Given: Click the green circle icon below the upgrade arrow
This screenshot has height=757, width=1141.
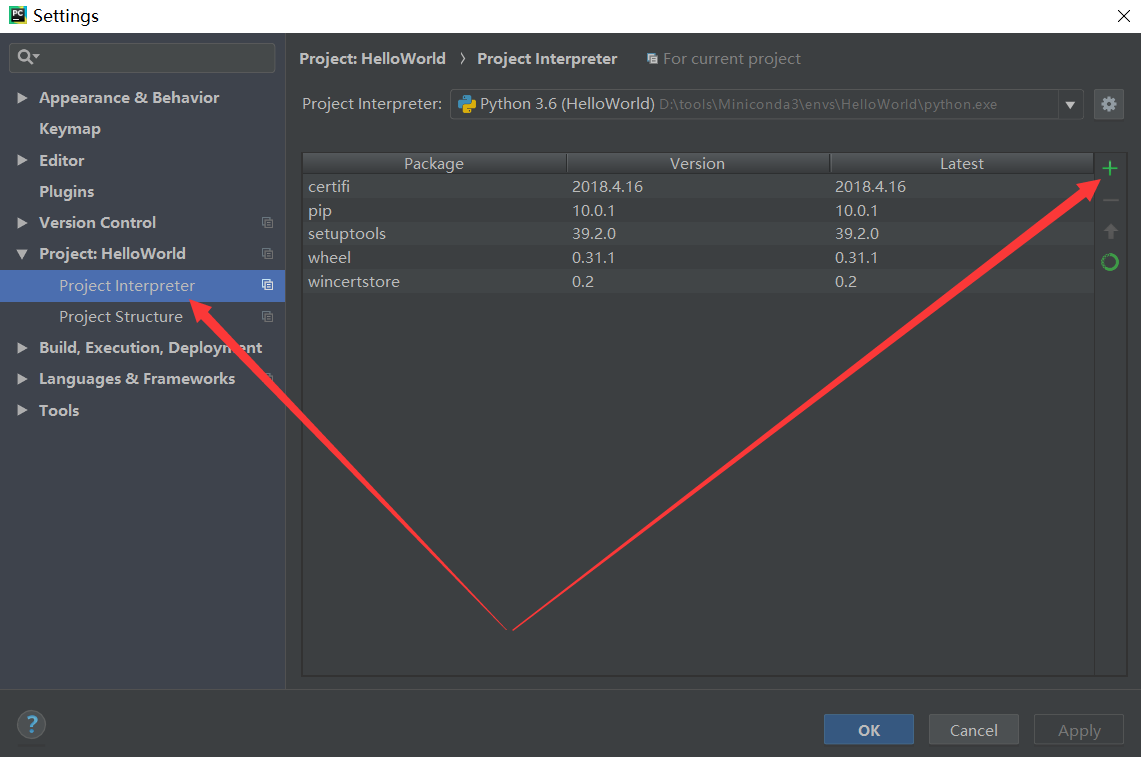Looking at the screenshot, I should pyautogui.click(x=1109, y=261).
